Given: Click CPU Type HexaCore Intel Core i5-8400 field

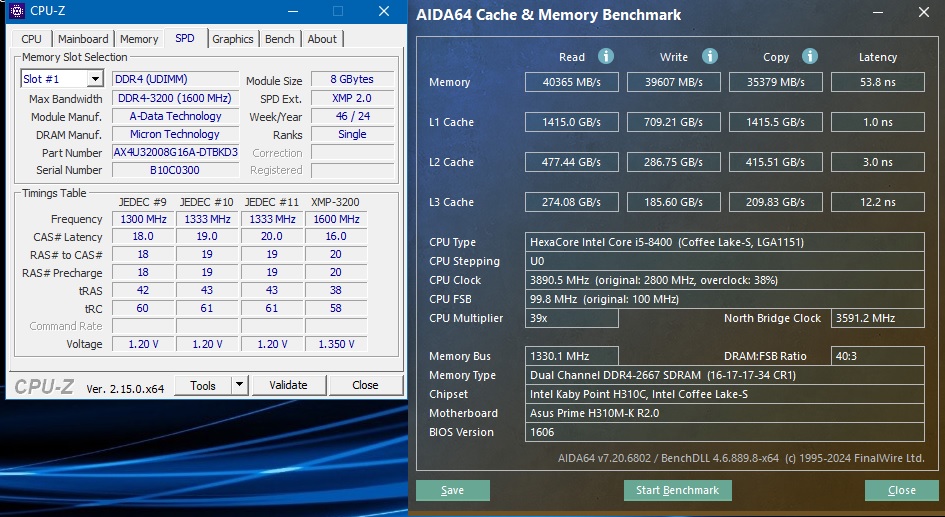Looking at the screenshot, I should coord(724,242).
